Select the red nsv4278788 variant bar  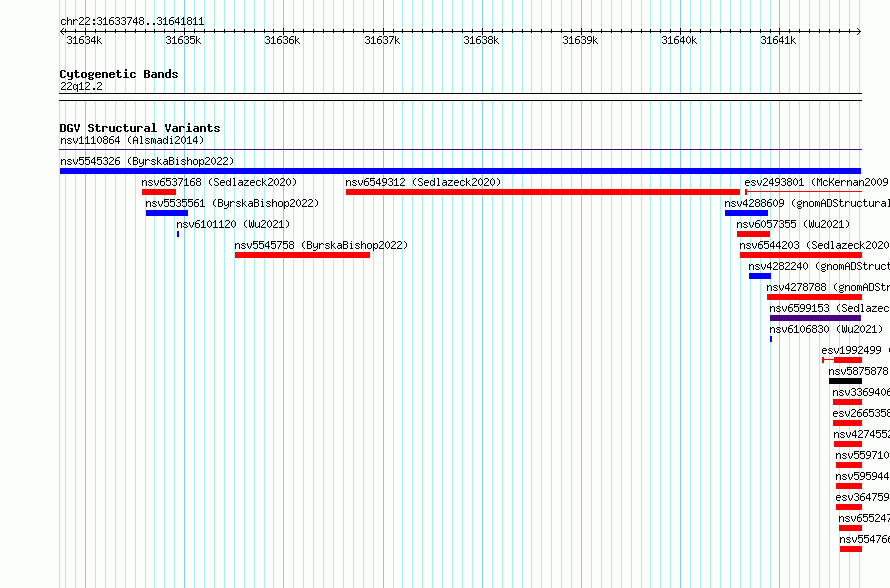(x=815, y=297)
